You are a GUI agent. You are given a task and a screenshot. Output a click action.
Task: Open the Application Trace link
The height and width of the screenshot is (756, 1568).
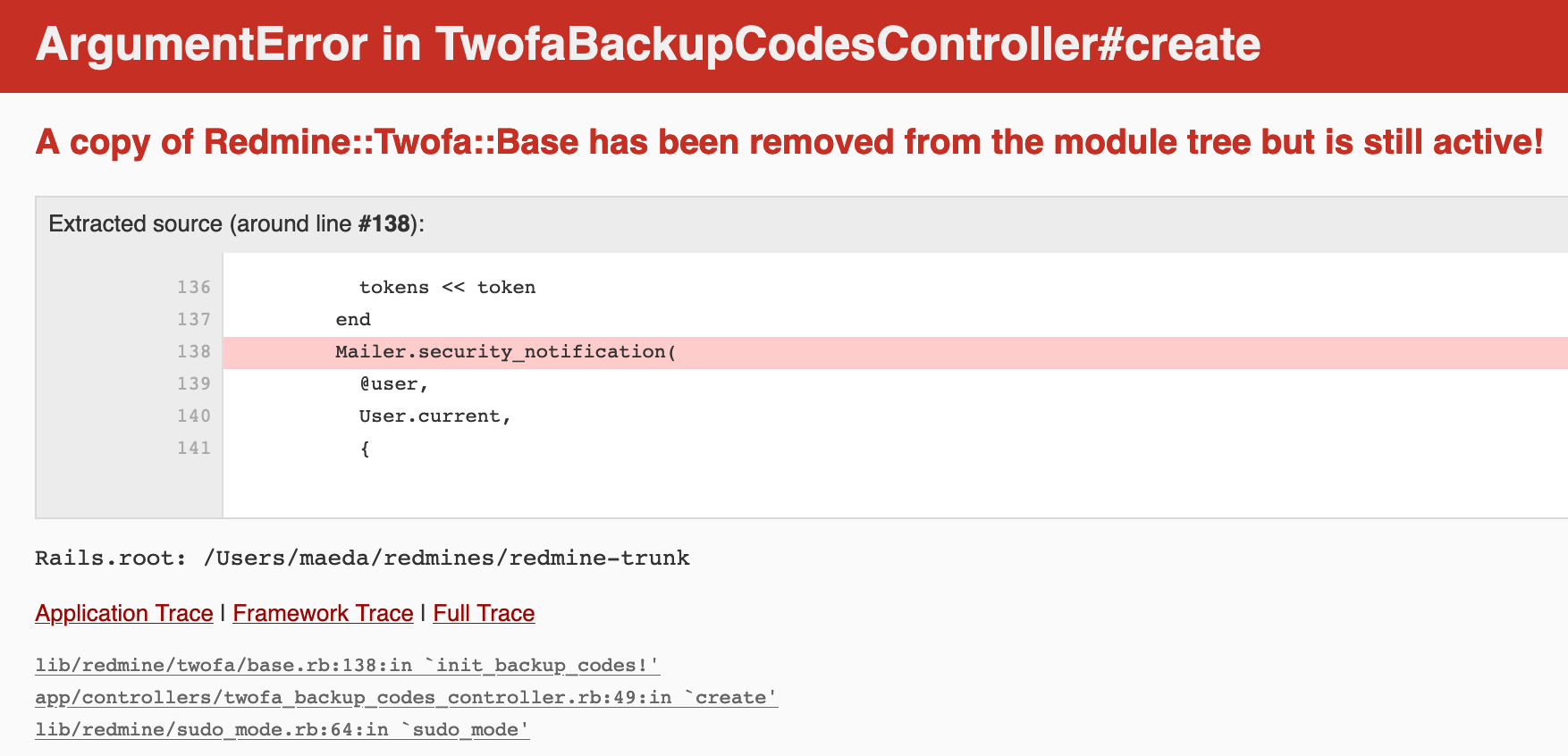coord(124,613)
